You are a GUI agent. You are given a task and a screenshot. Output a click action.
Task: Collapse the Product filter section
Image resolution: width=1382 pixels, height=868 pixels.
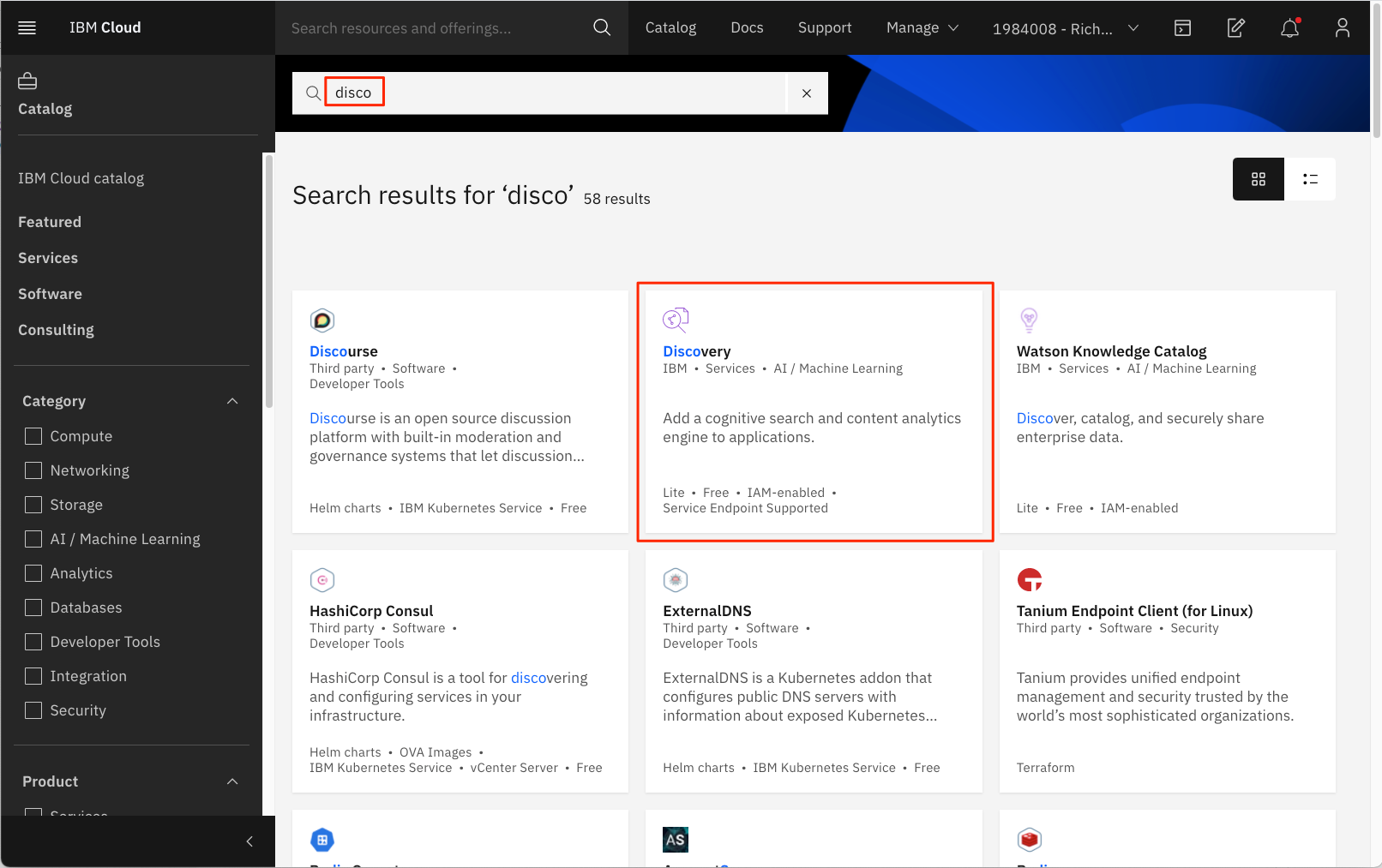point(232,781)
